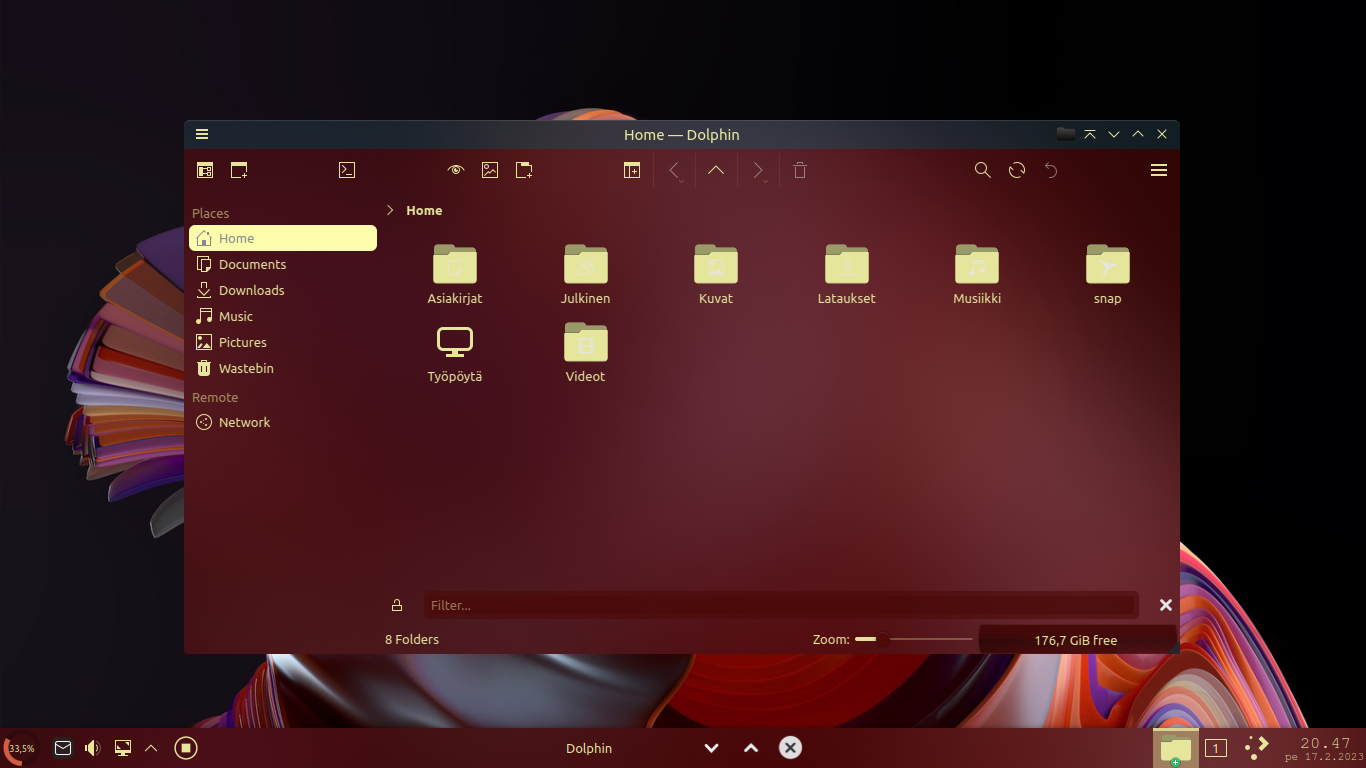Select the snap folder
1366x768 pixels.
(x=1107, y=275)
